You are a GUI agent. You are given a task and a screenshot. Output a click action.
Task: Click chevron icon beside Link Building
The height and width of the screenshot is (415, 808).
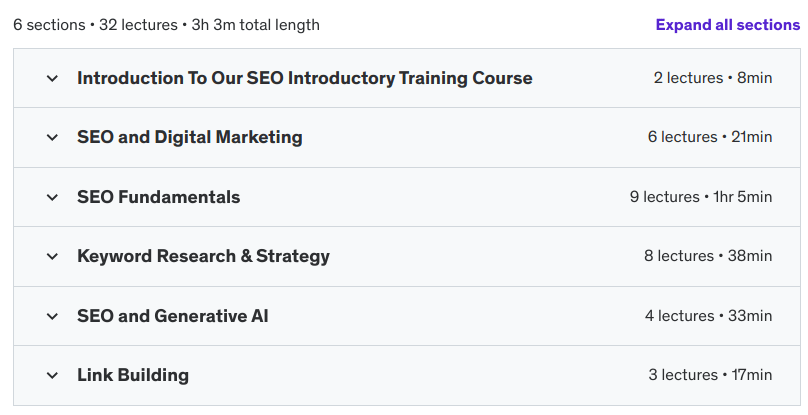click(52, 376)
